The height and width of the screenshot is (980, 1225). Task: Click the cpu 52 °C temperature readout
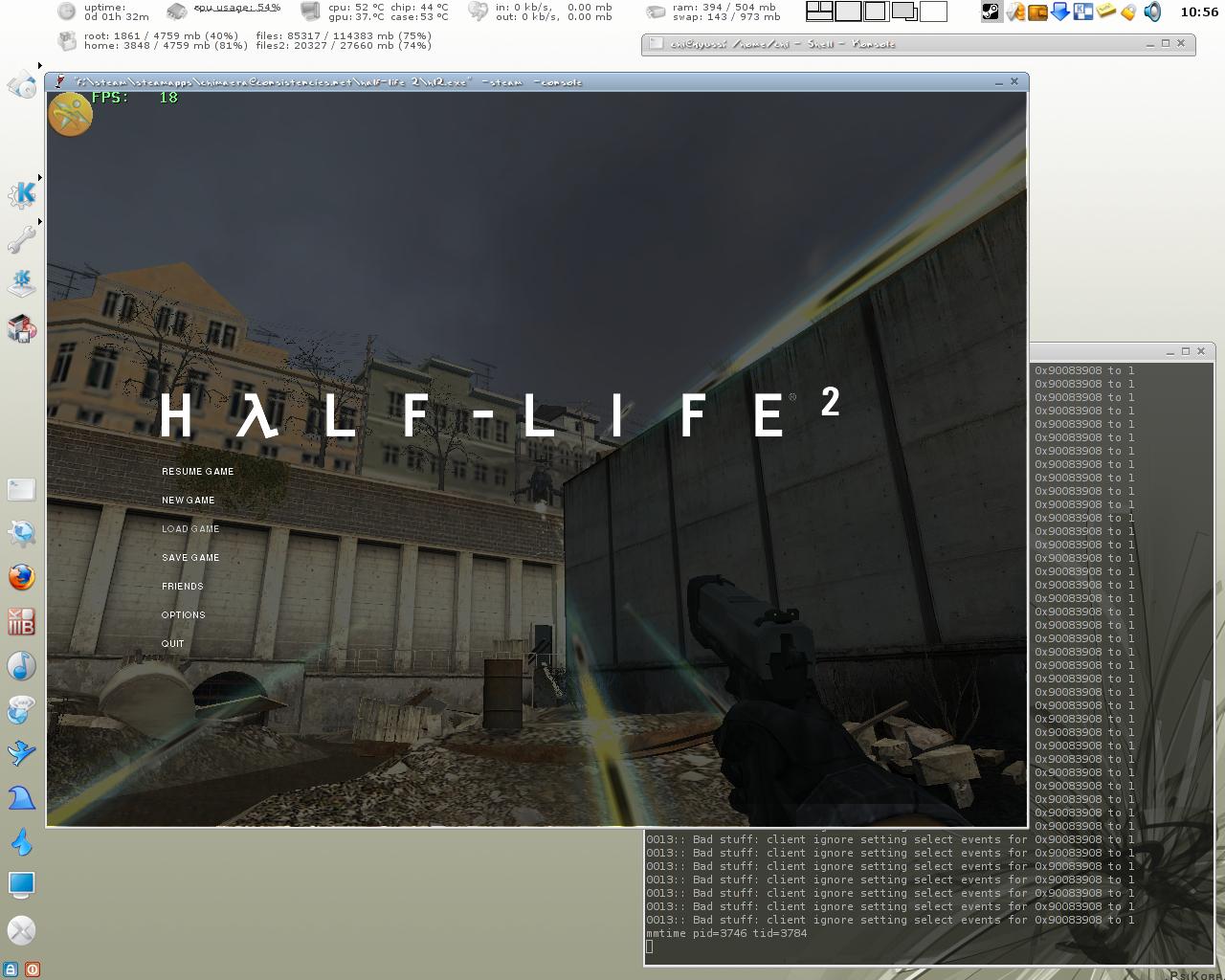355,8
